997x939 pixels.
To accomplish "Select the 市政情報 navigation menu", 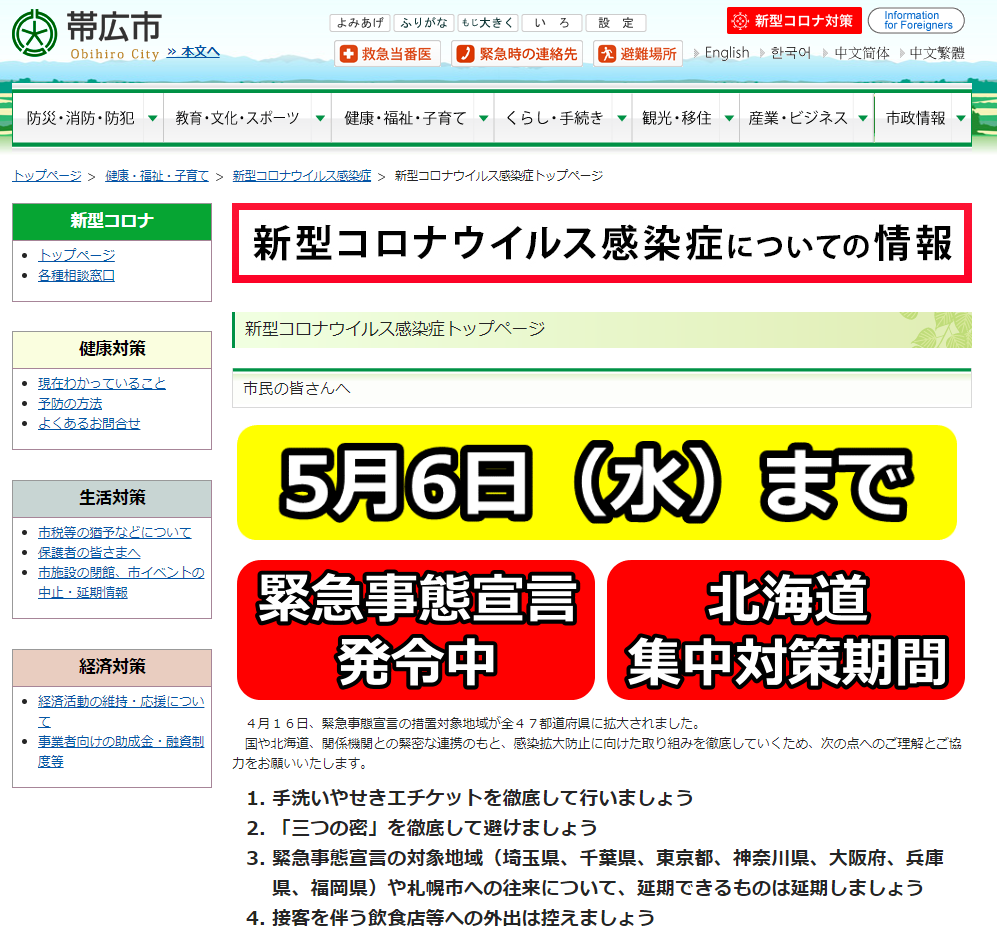I will click(x=915, y=116).
